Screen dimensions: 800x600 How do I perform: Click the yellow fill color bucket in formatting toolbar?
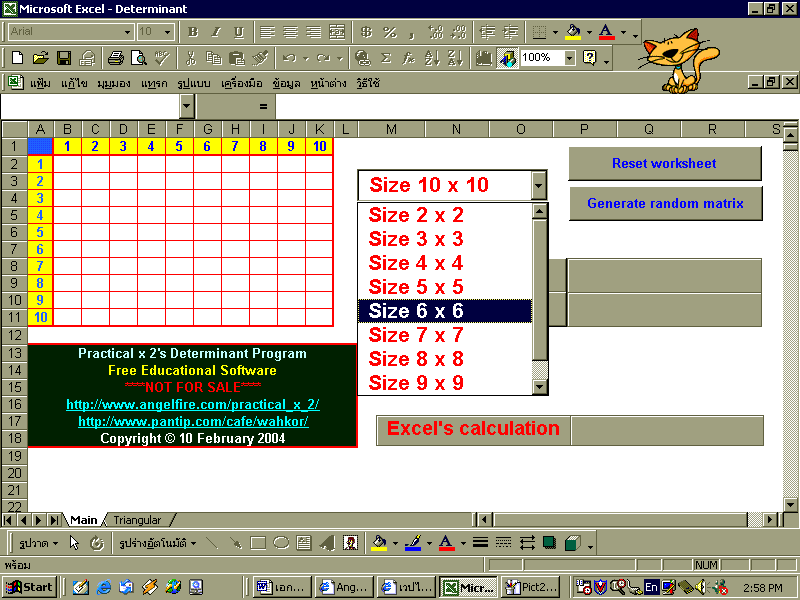pos(574,32)
